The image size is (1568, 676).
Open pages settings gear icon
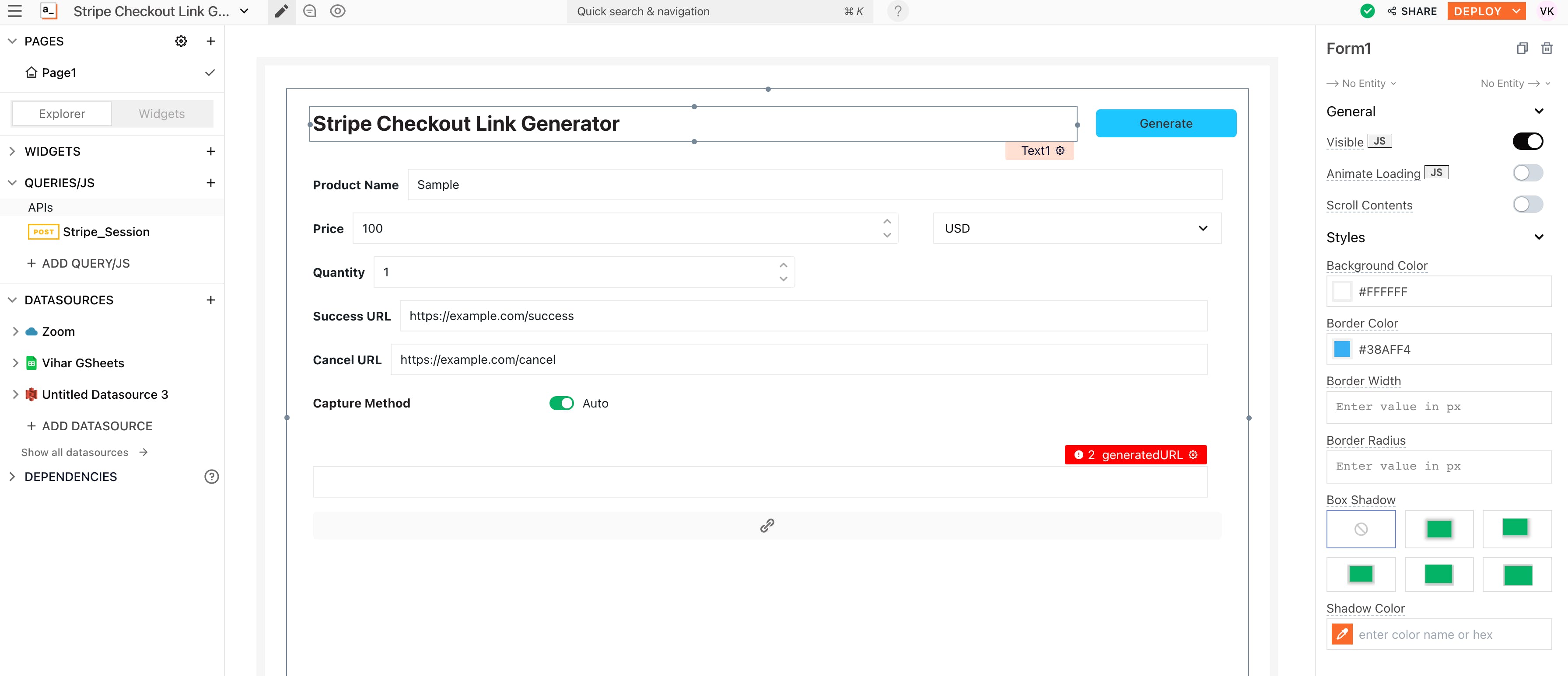pos(181,42)
